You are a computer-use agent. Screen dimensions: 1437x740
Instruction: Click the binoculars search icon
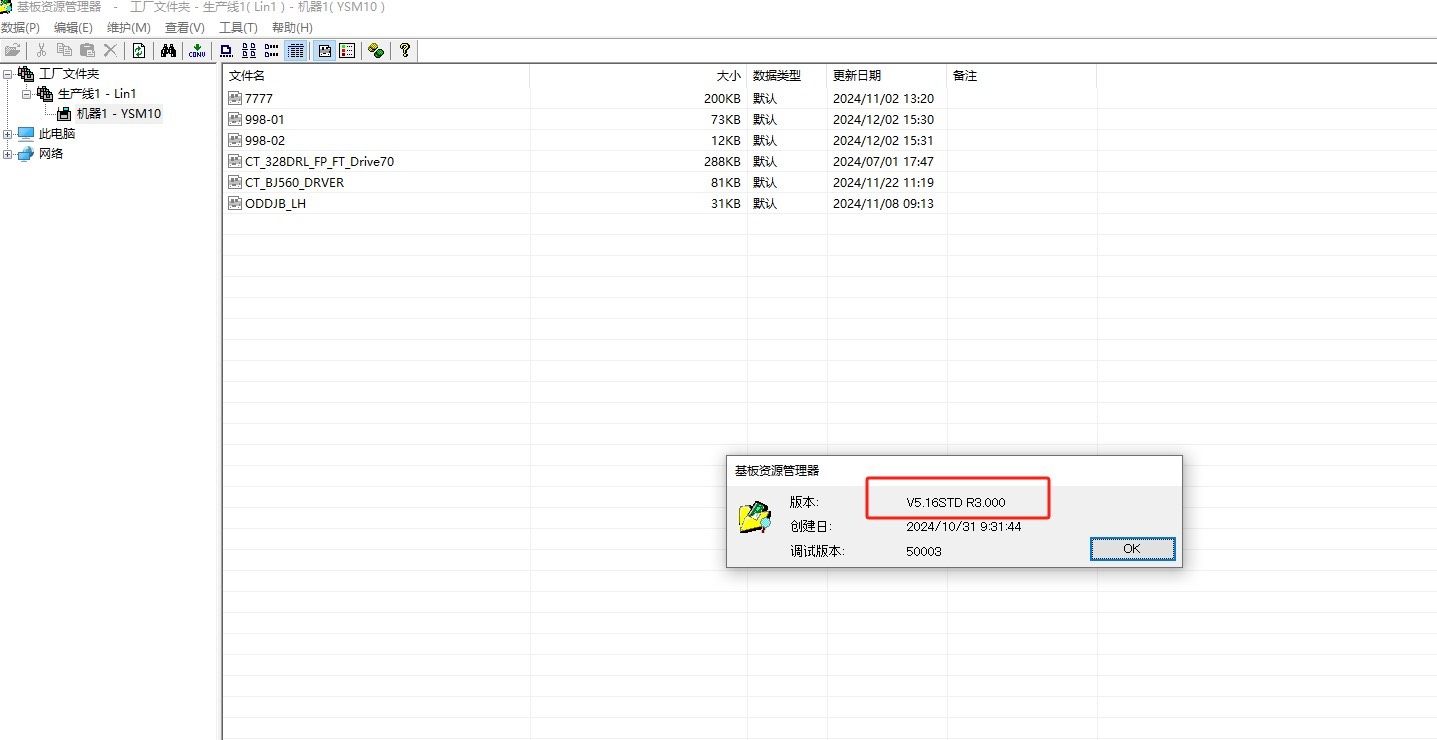(168, 50)
